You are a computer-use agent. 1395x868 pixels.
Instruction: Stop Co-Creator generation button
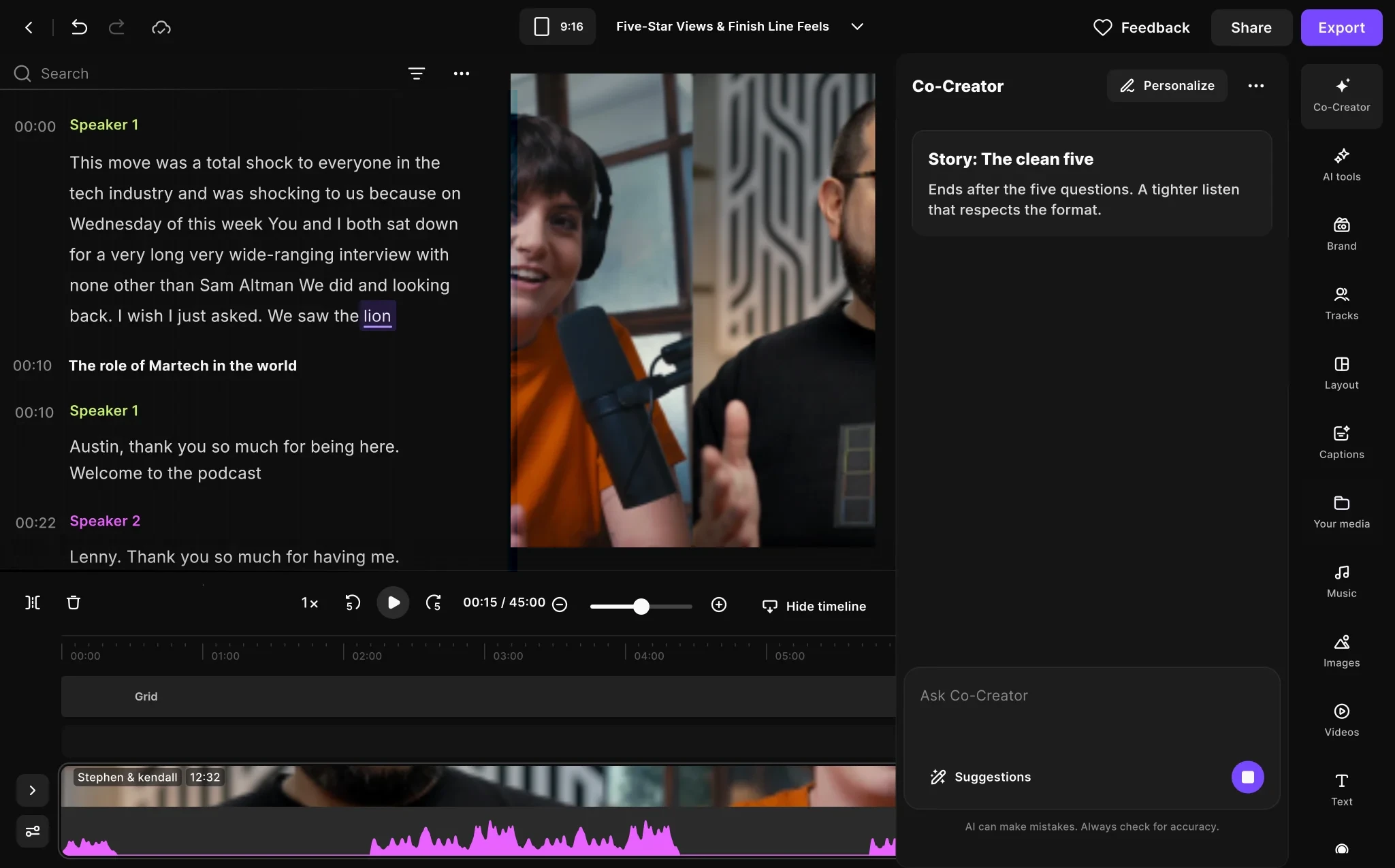coord(1247,777)
